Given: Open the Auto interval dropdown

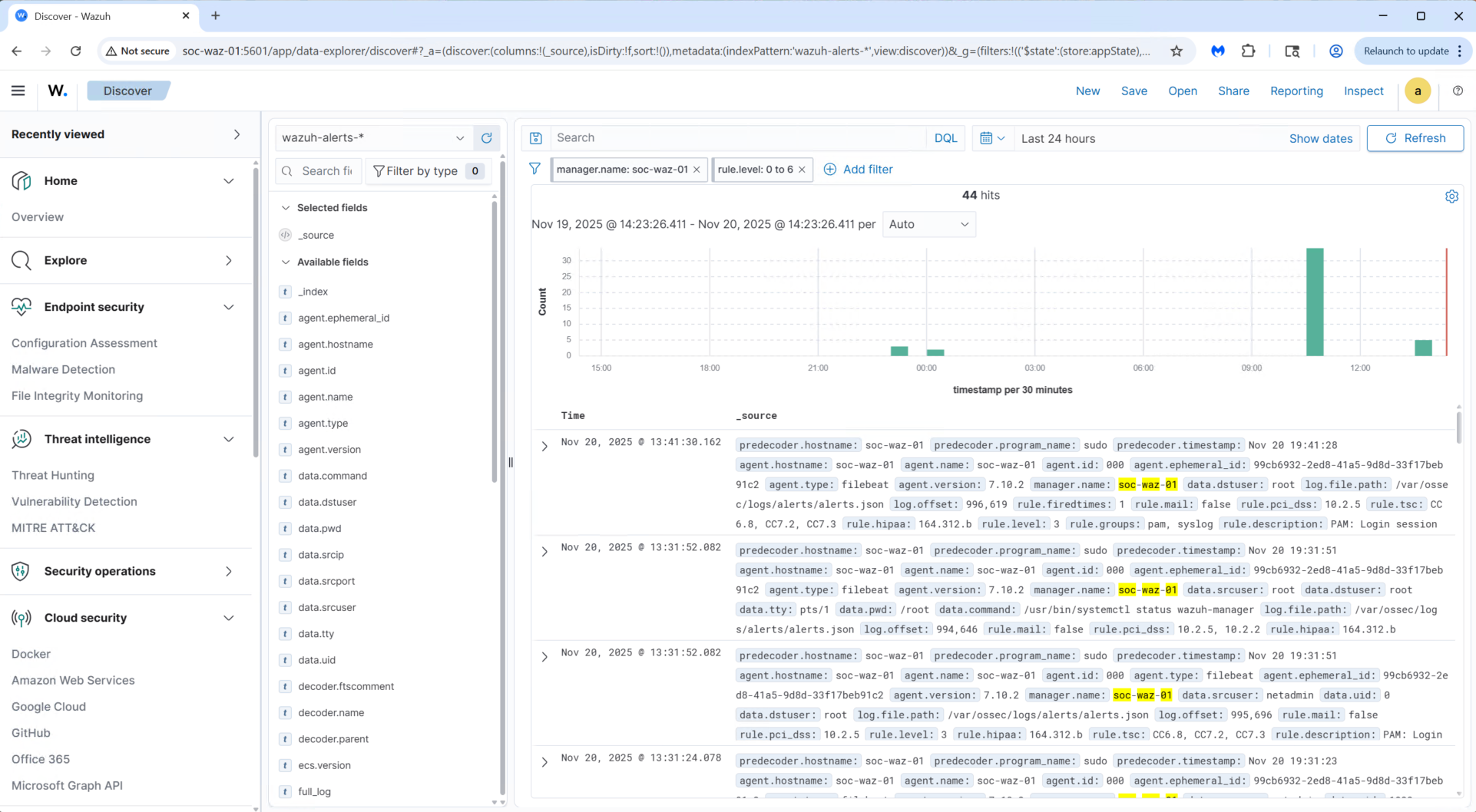Looking at the screenshot, I should 928,224.
